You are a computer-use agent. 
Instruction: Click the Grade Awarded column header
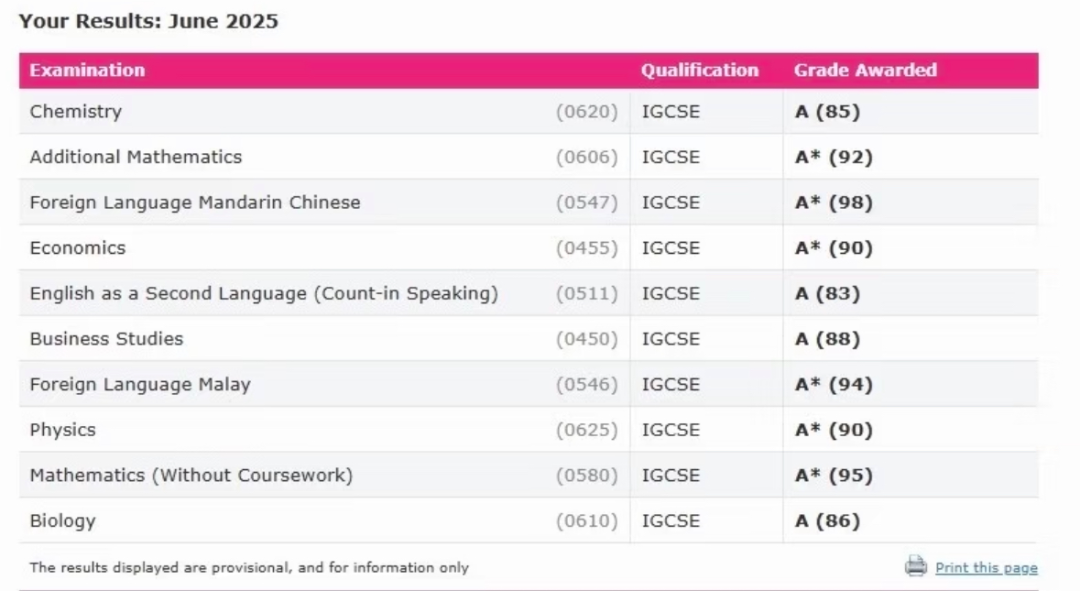coord(865,70)
